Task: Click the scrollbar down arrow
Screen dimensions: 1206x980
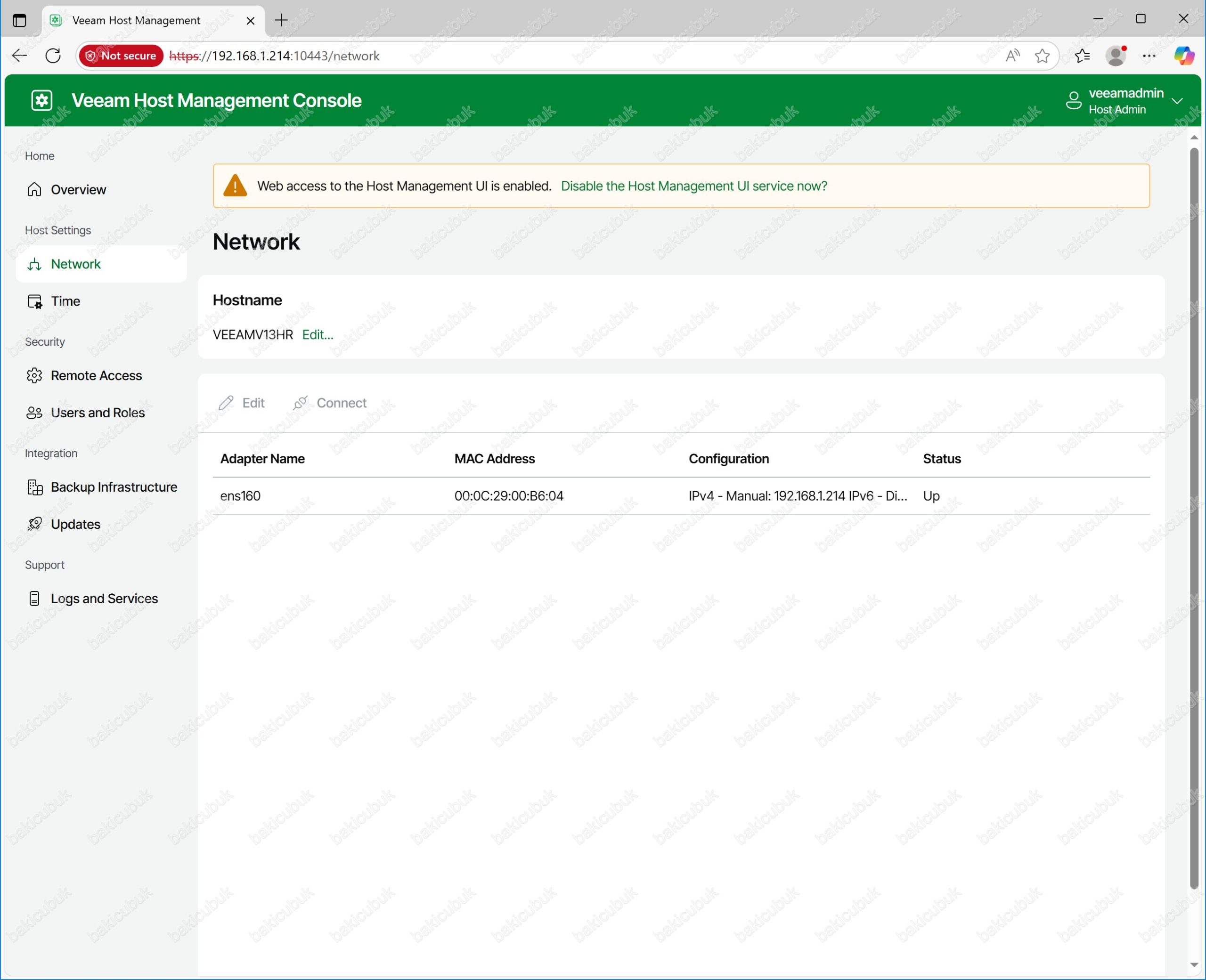Action: pyautogui.click(x=1194, y=965)
